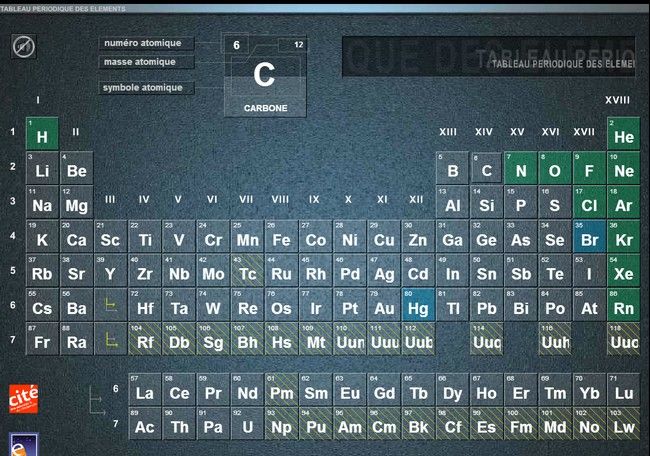Click the red Cité logo

coord(24,397)
